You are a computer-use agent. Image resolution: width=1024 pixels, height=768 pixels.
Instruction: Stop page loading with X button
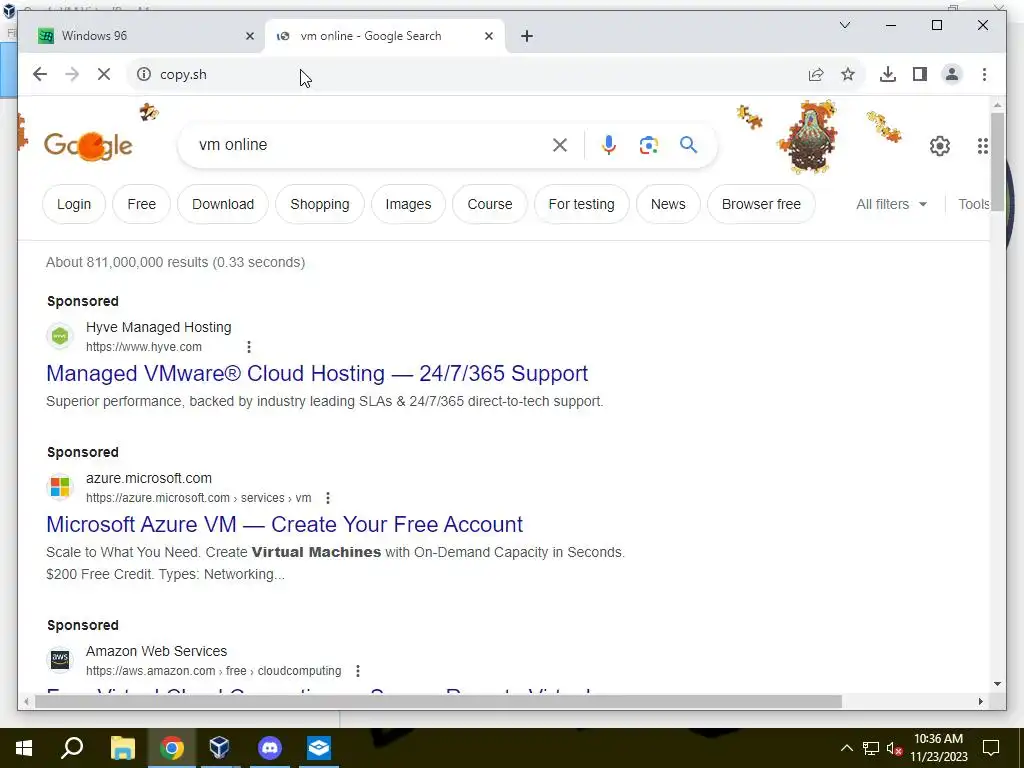(x=104, y=74)
